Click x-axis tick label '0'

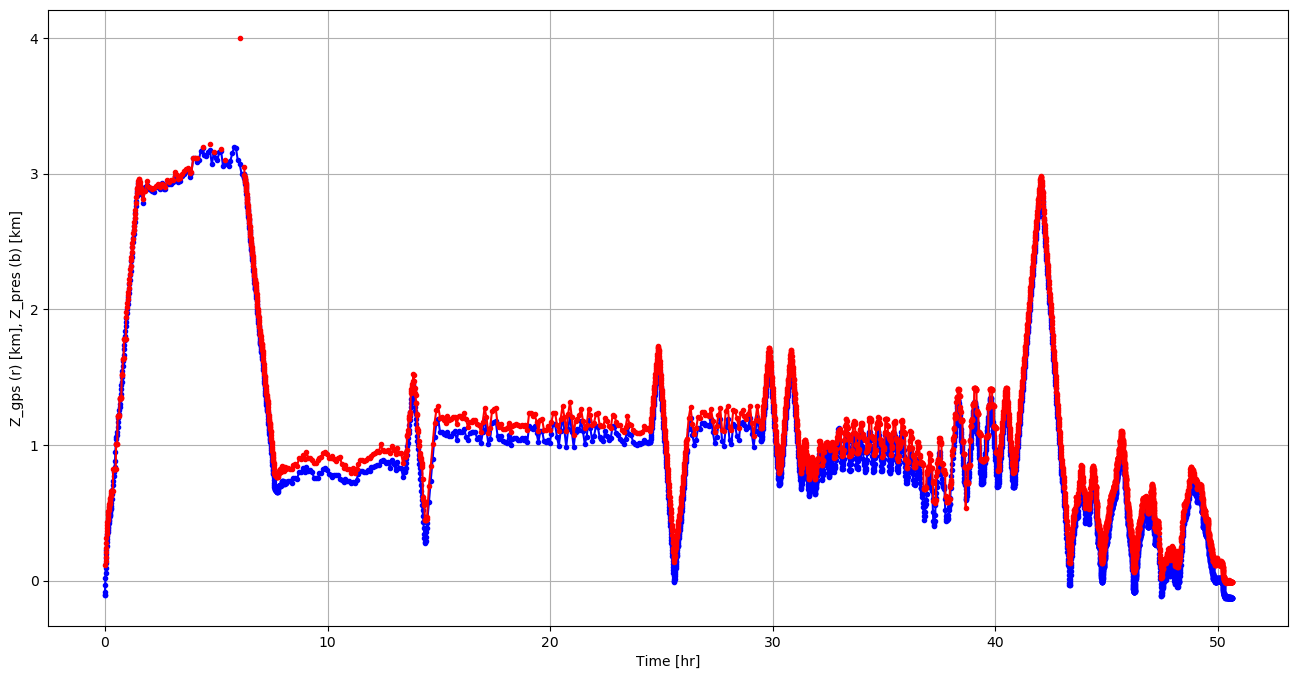click(105, 642)
